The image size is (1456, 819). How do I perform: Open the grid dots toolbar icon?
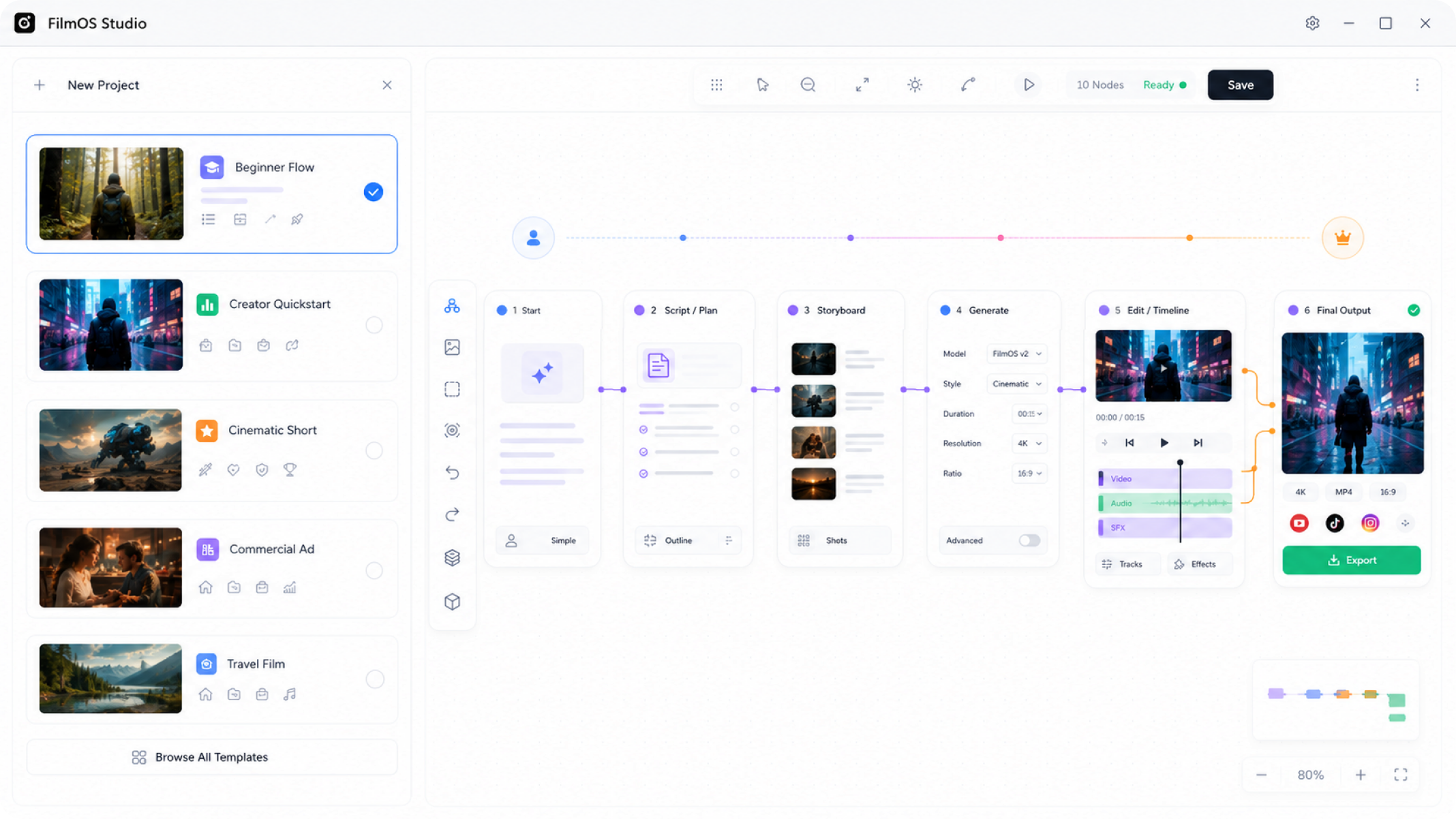point(716,84)
